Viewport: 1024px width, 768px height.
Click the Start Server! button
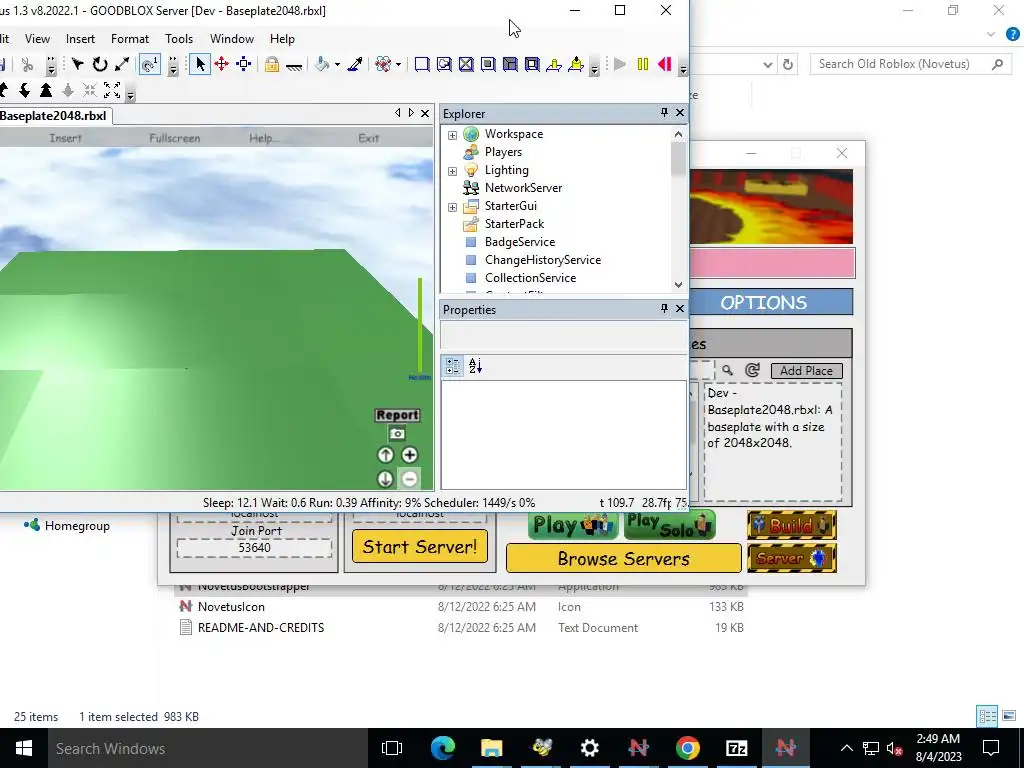click(x=420, y=546)
